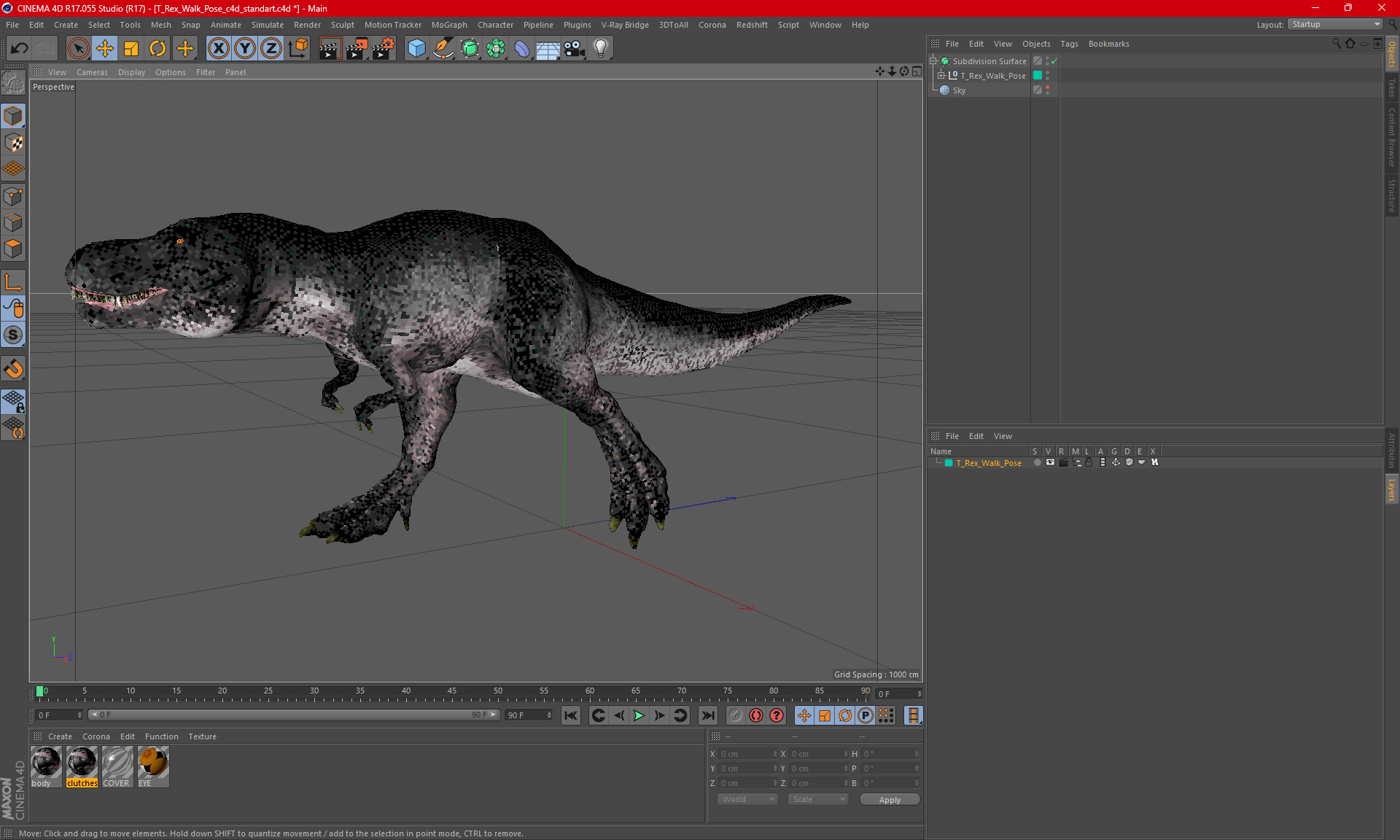Viewport: 1400px width, 840px height.
Task: Select the Rotate tool in top toolbar
Action: [157, 49]
